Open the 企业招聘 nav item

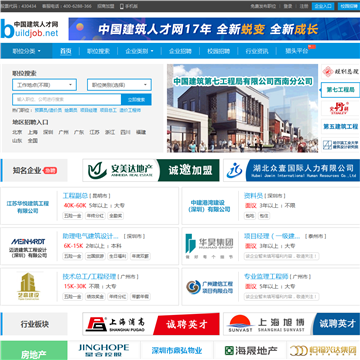[180, 51]
